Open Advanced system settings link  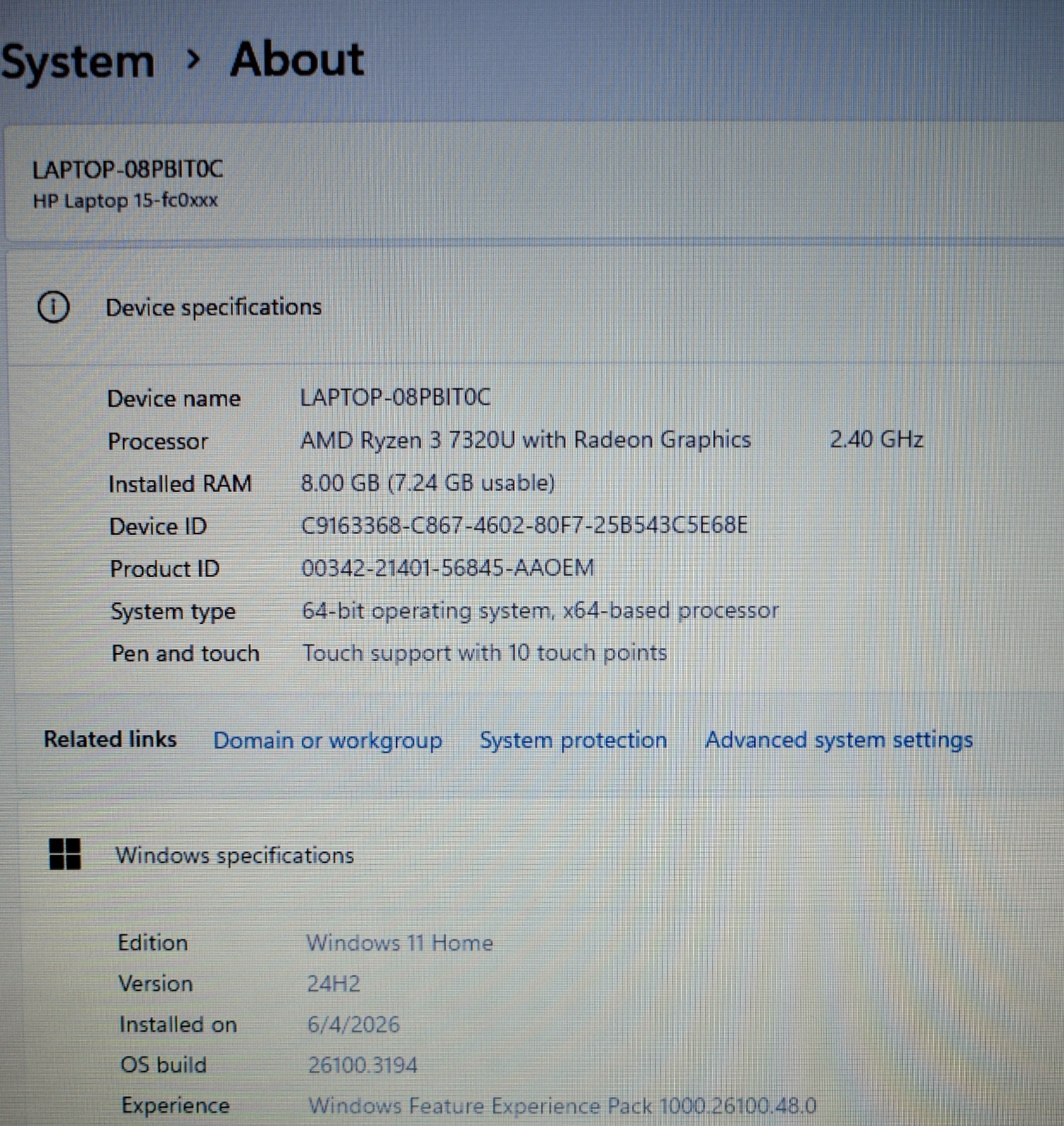click(839, 740)
